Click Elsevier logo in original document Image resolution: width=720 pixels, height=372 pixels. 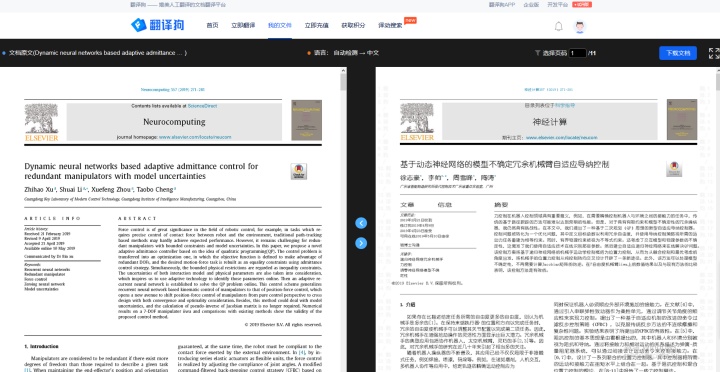41,122
